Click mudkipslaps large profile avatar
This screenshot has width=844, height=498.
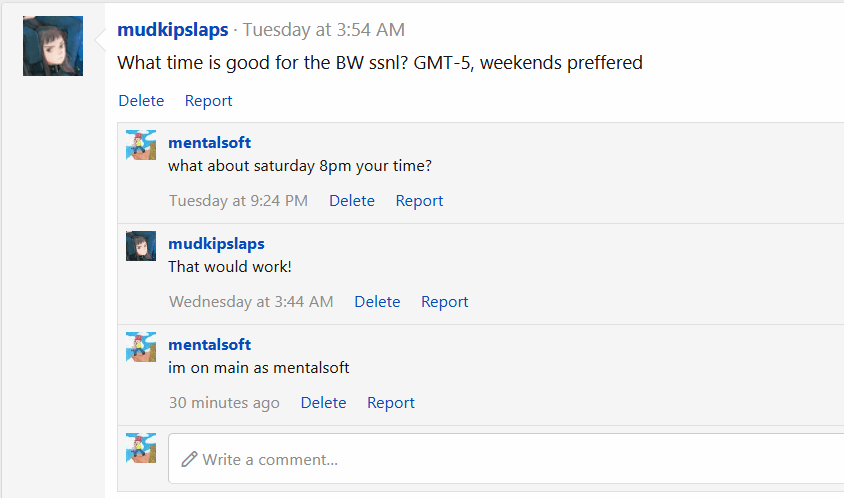point(53,46)
